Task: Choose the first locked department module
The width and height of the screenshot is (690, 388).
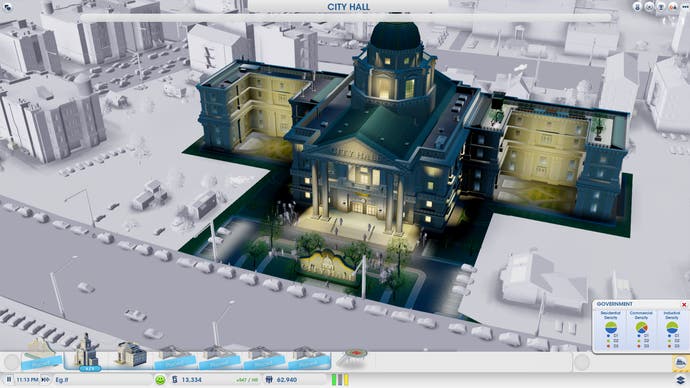Action: (175, 358)
